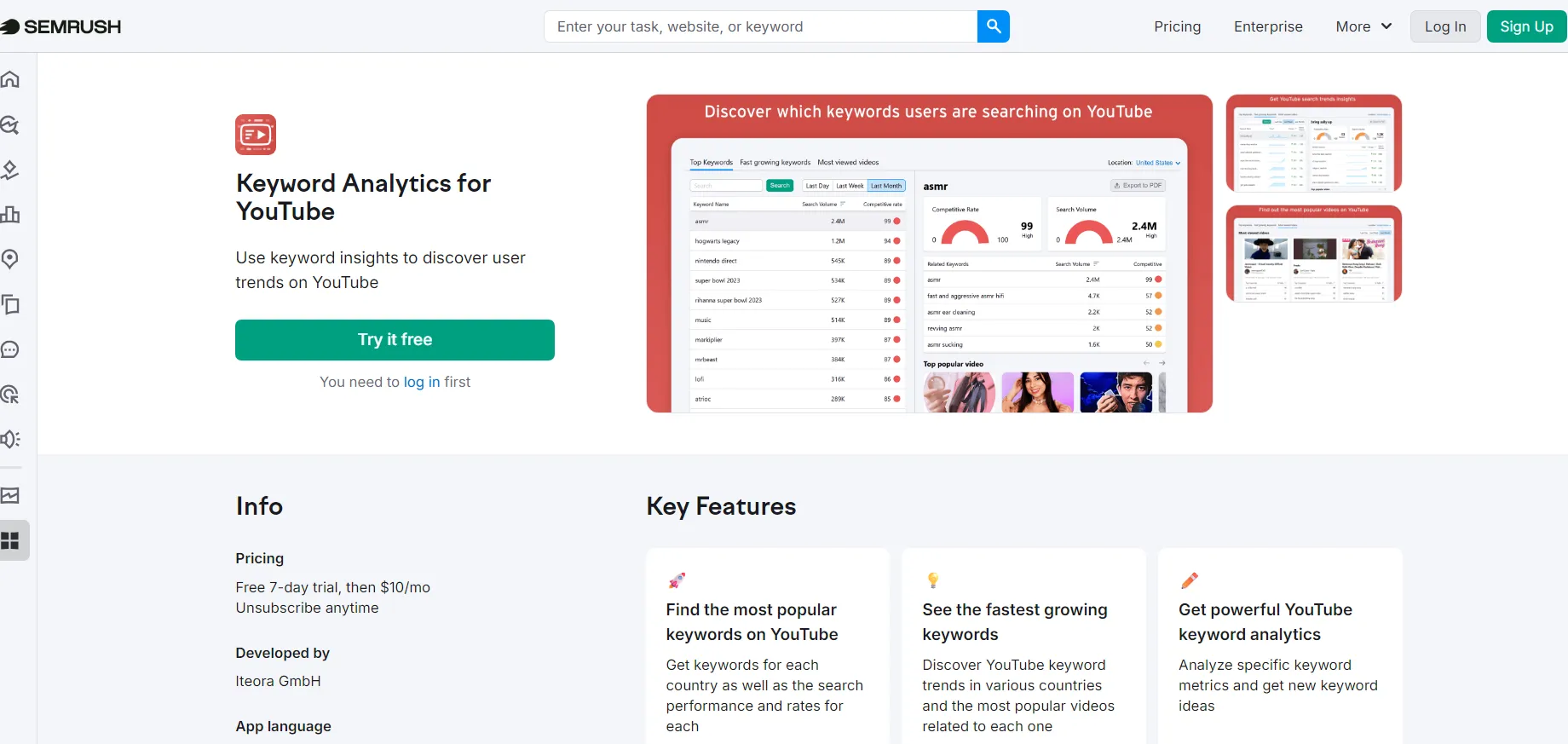The width and height of the screenshot is (1568, 744).
Task: Click the Sign Up button
Action: click(1526, 26)
